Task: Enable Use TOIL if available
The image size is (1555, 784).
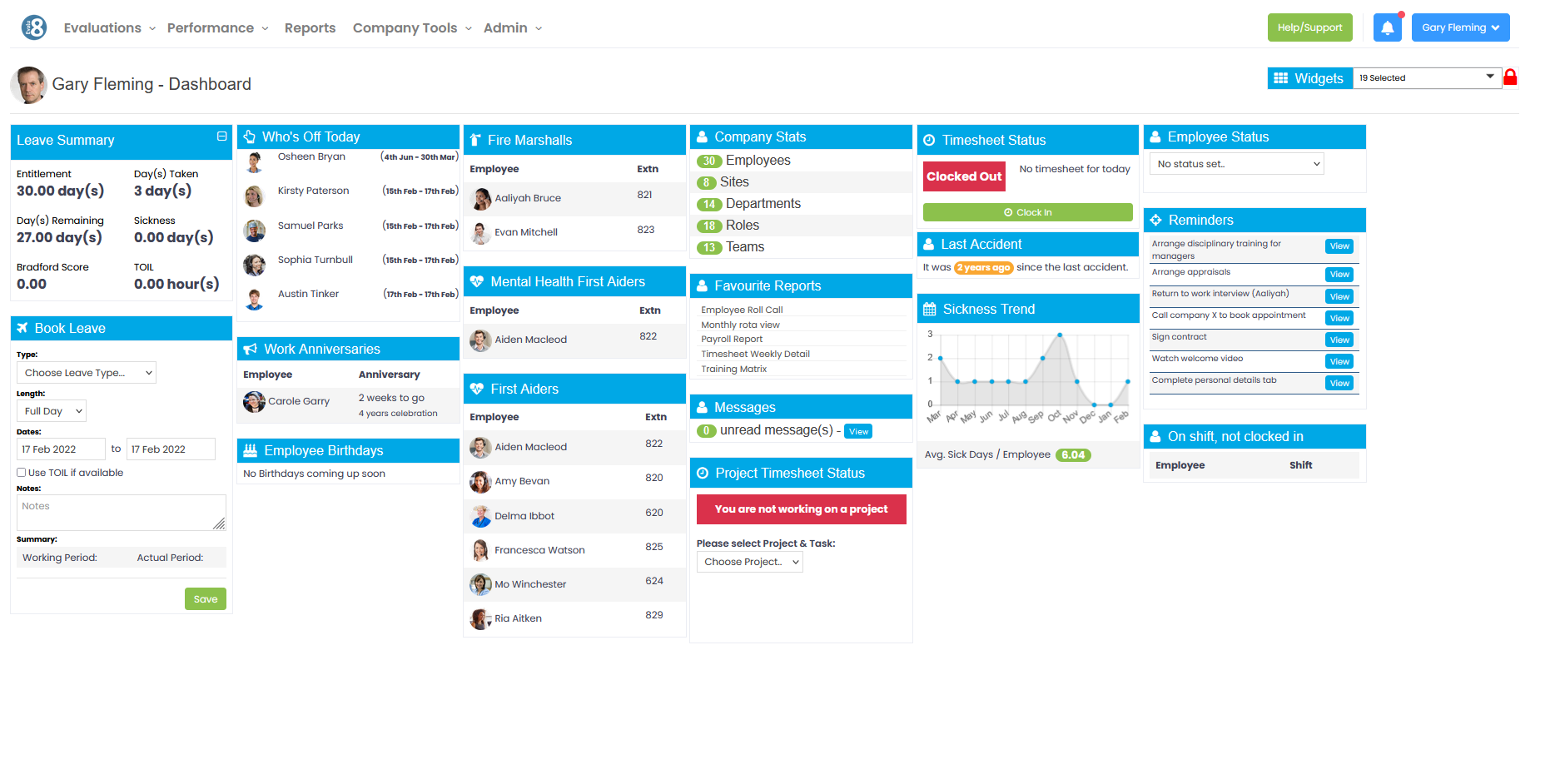Action: tap(20, 472)
